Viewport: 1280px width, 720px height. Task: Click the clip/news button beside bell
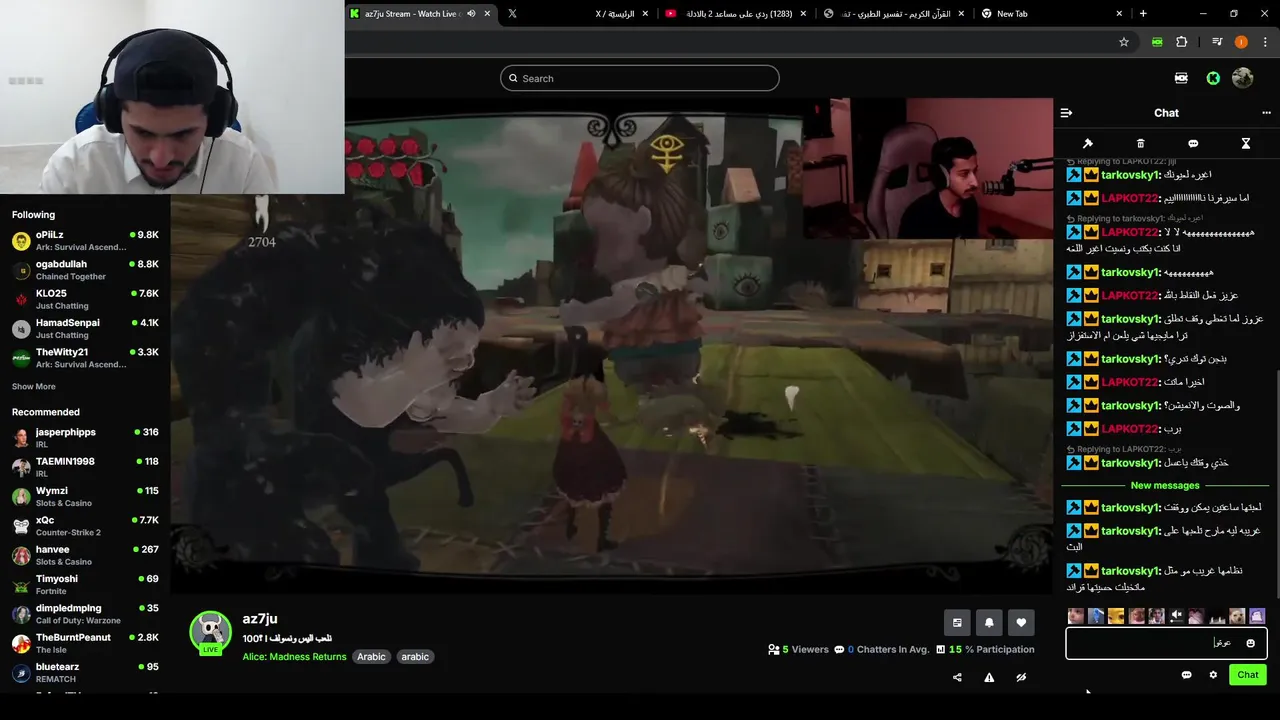point(957,622)
